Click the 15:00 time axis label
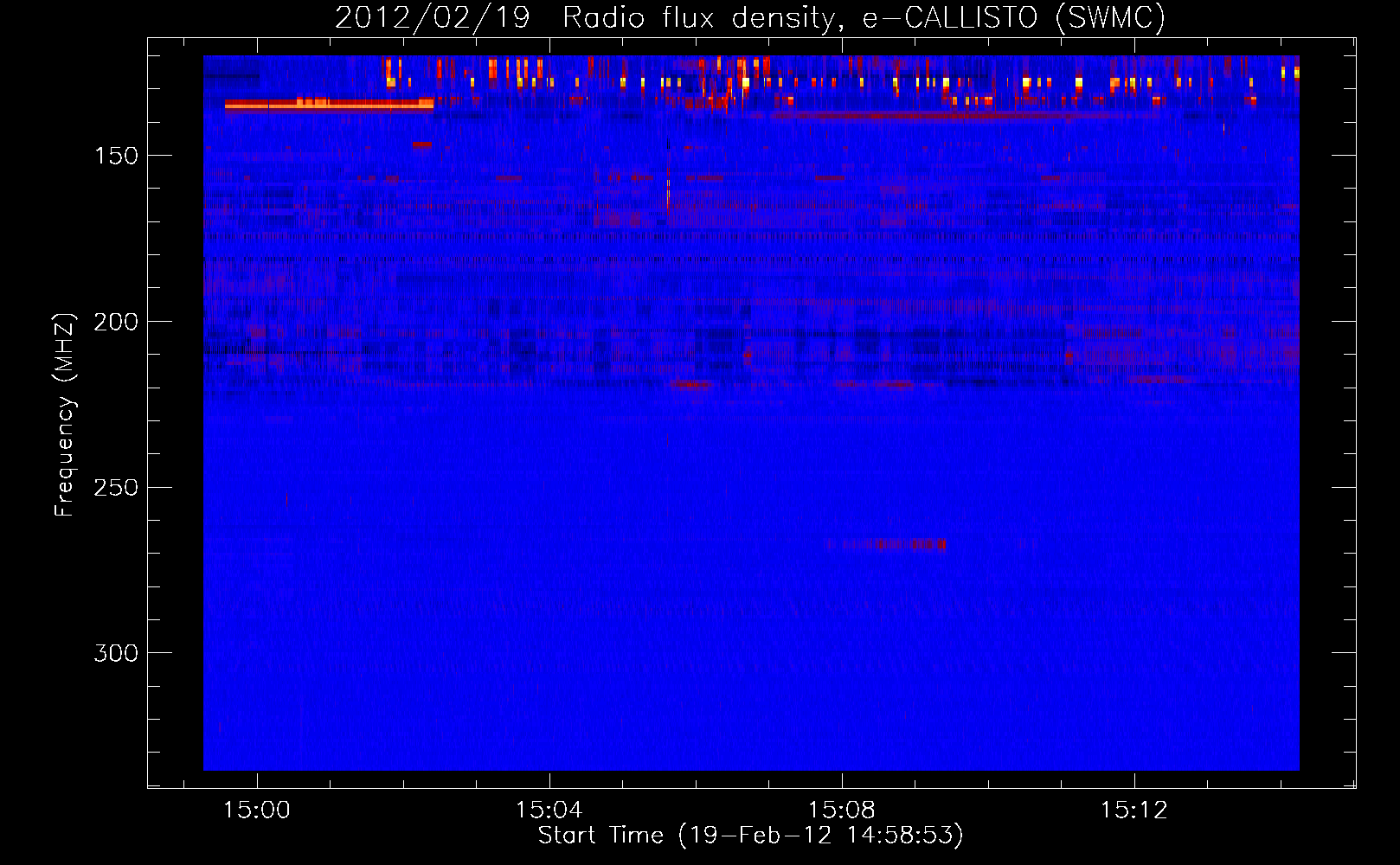Screen dimensions: 1400x865 [257, 811]
